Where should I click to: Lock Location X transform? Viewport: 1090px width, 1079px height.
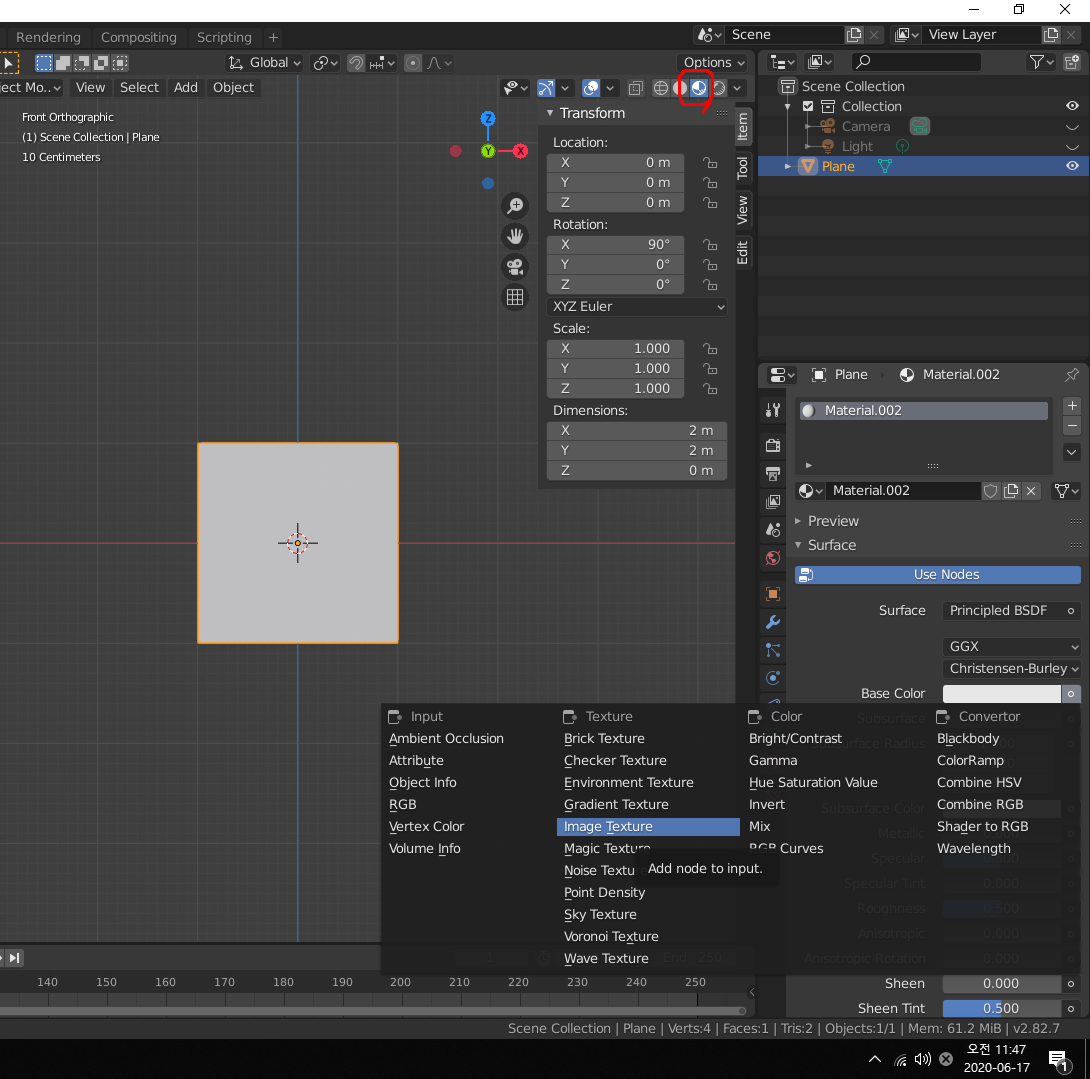710,163
